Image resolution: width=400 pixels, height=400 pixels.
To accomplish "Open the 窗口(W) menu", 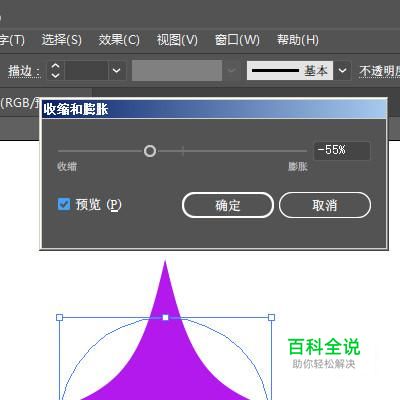I will click(237, 40).
